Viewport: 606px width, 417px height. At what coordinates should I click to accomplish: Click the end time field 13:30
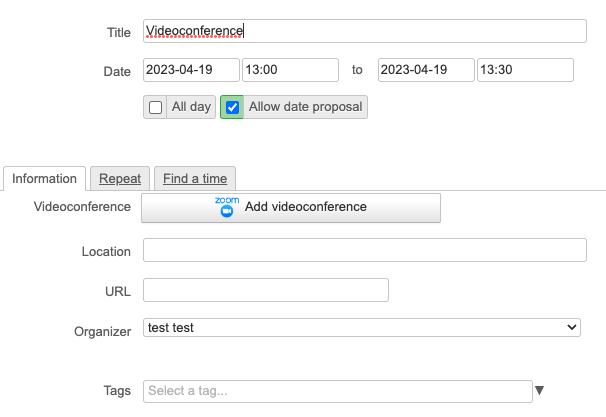[524, 70]
